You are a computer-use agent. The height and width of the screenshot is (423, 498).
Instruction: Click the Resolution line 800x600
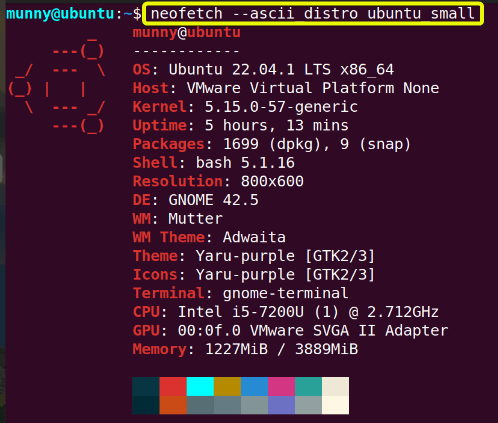click(x=218, y=182)
